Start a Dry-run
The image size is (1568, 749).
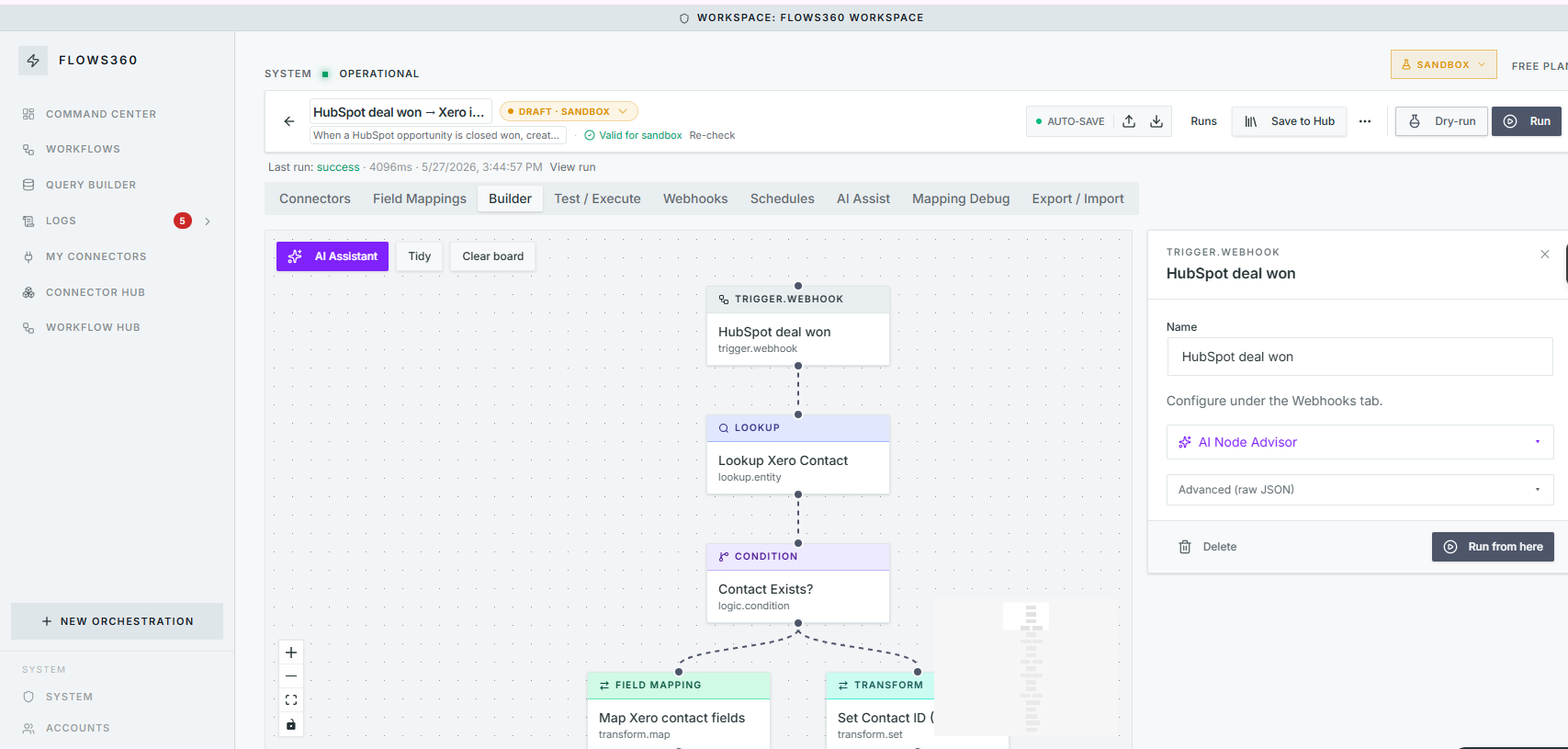(x=1441, y=121)
